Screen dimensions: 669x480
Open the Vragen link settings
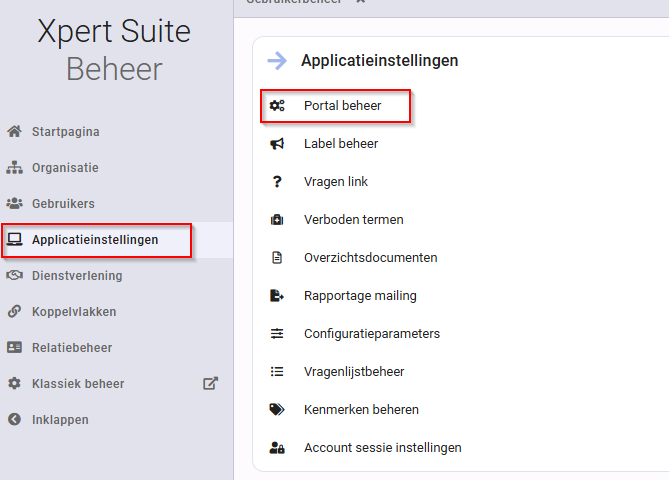[x=336, y=181]
